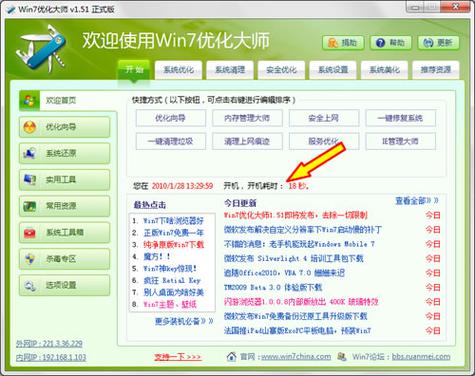
Task: Click the red 支持一下 >>> link
Action: [178, 357]
